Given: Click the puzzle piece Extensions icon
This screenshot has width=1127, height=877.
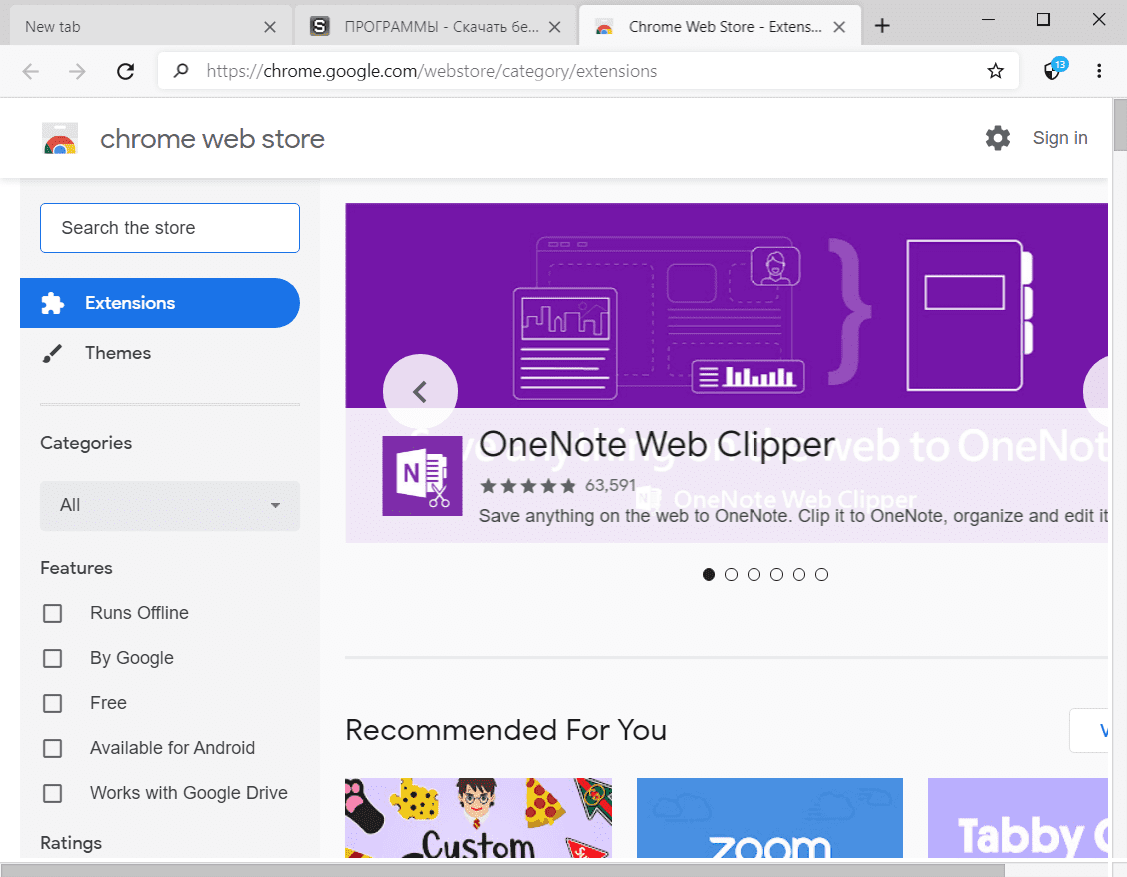Looking at the screenshot, I should click(x=52, y=303).
